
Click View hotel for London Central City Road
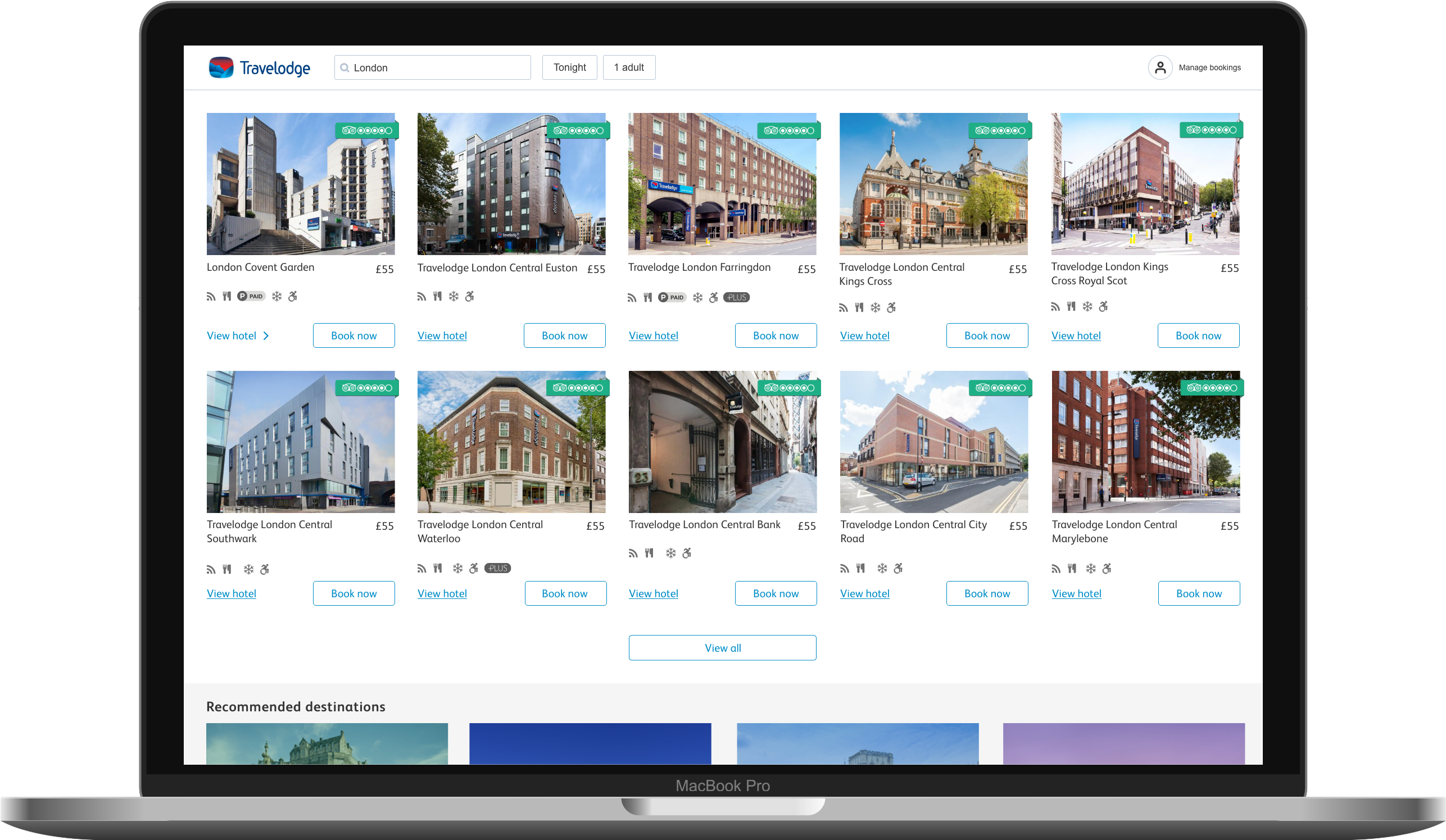pyautogui.click(x=865, y=594)
